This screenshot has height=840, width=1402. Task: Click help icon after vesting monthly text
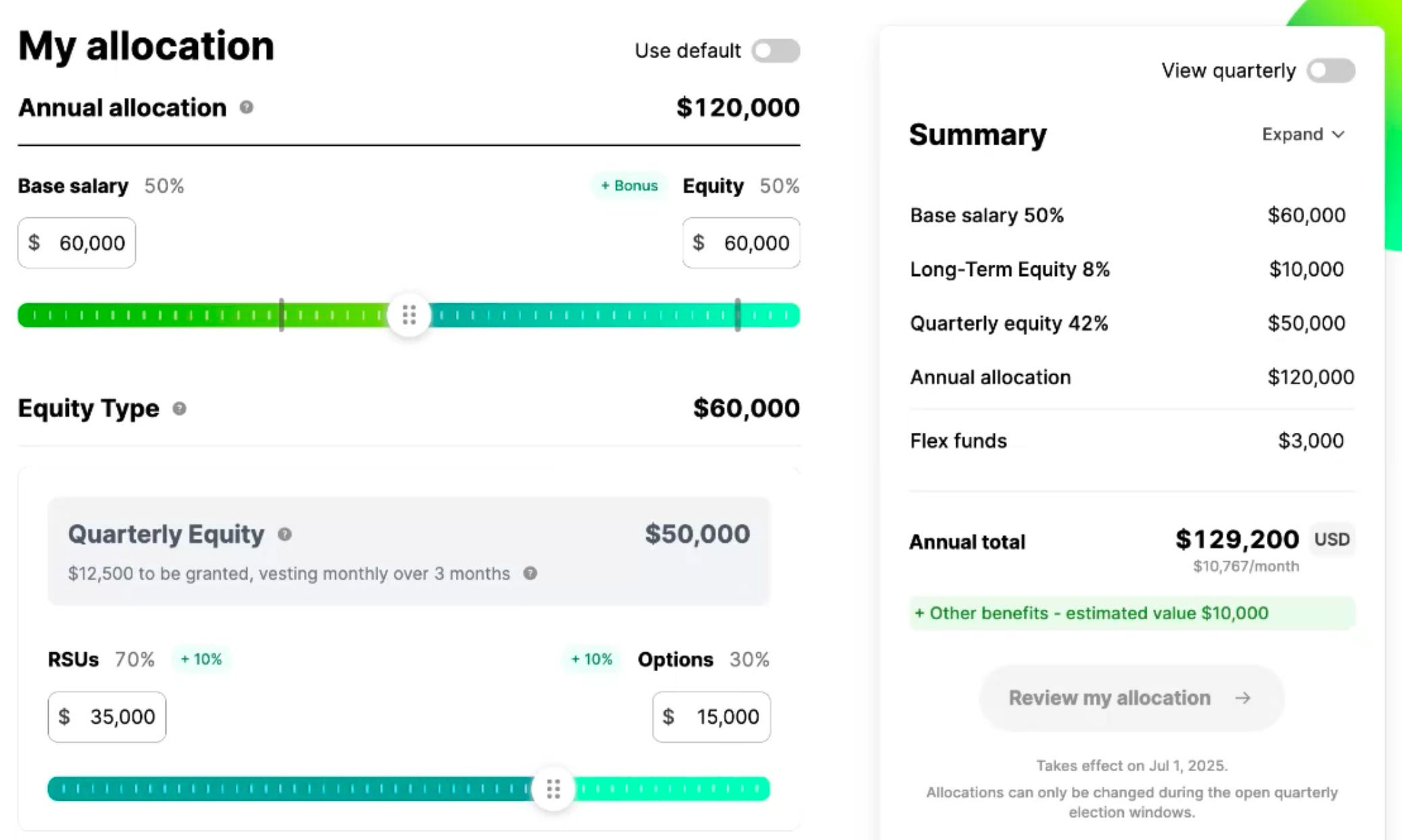pyautogui.click(x=530, y=573)
